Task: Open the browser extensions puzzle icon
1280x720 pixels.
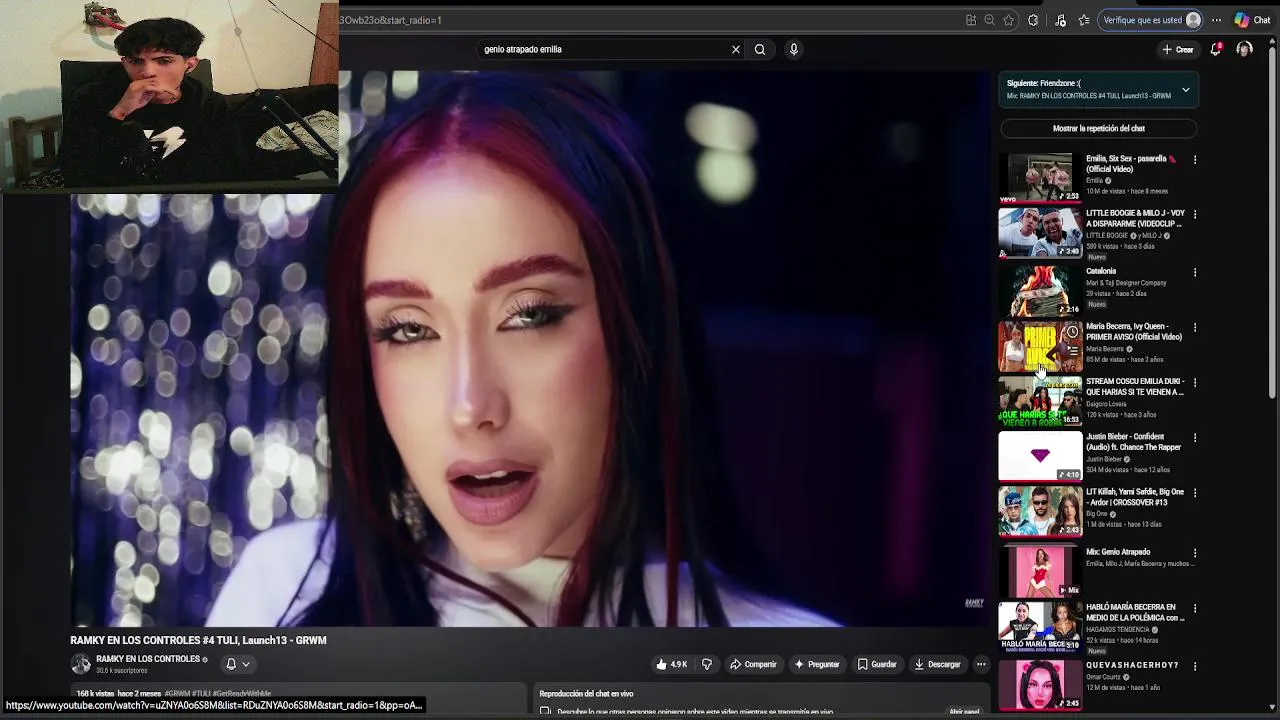Action: pyautogui.click(x=1033, y=20)
